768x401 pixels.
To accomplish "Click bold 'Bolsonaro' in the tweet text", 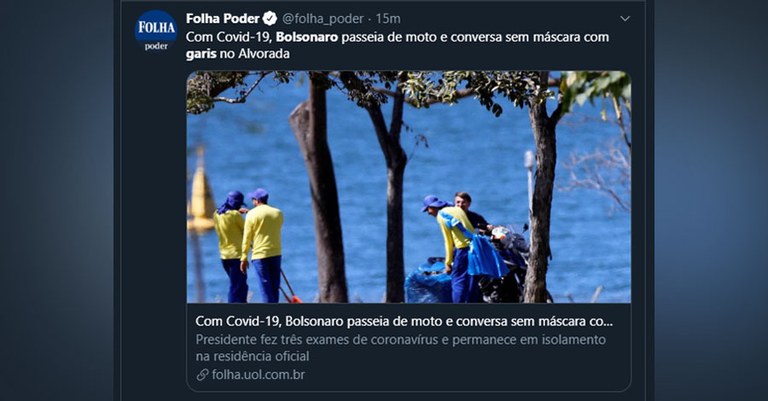I will tap(307, 37).
